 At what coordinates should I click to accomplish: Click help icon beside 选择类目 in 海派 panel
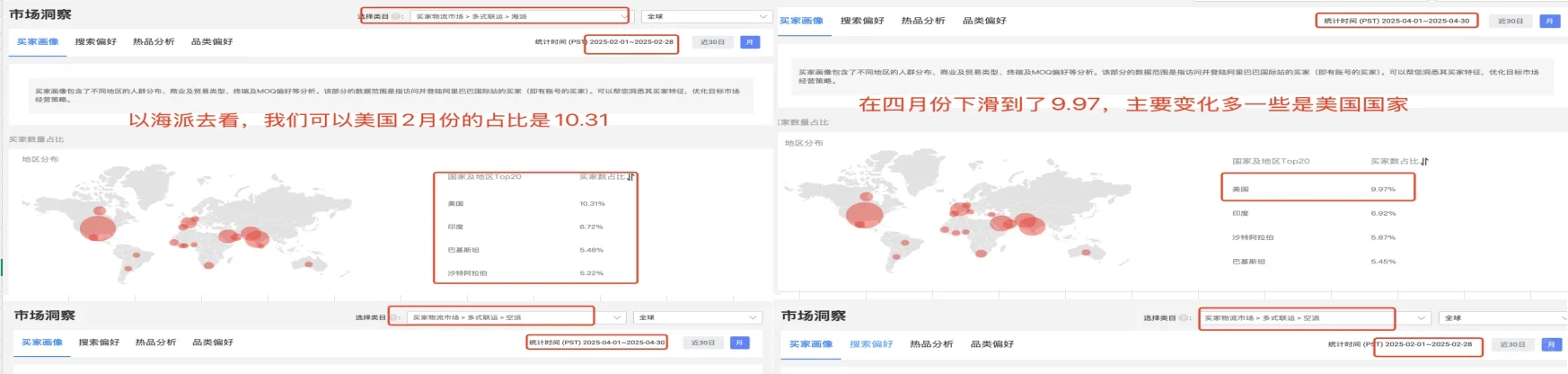click(x=396, y=16)
